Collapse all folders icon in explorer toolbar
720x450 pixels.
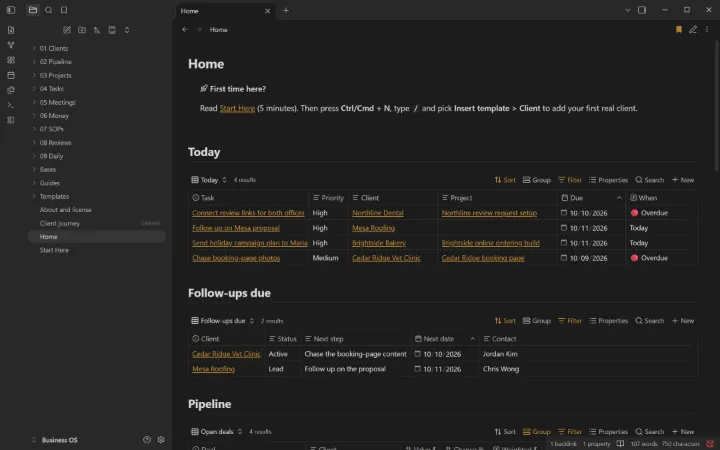pyautogui.click(x=127, y=30)
